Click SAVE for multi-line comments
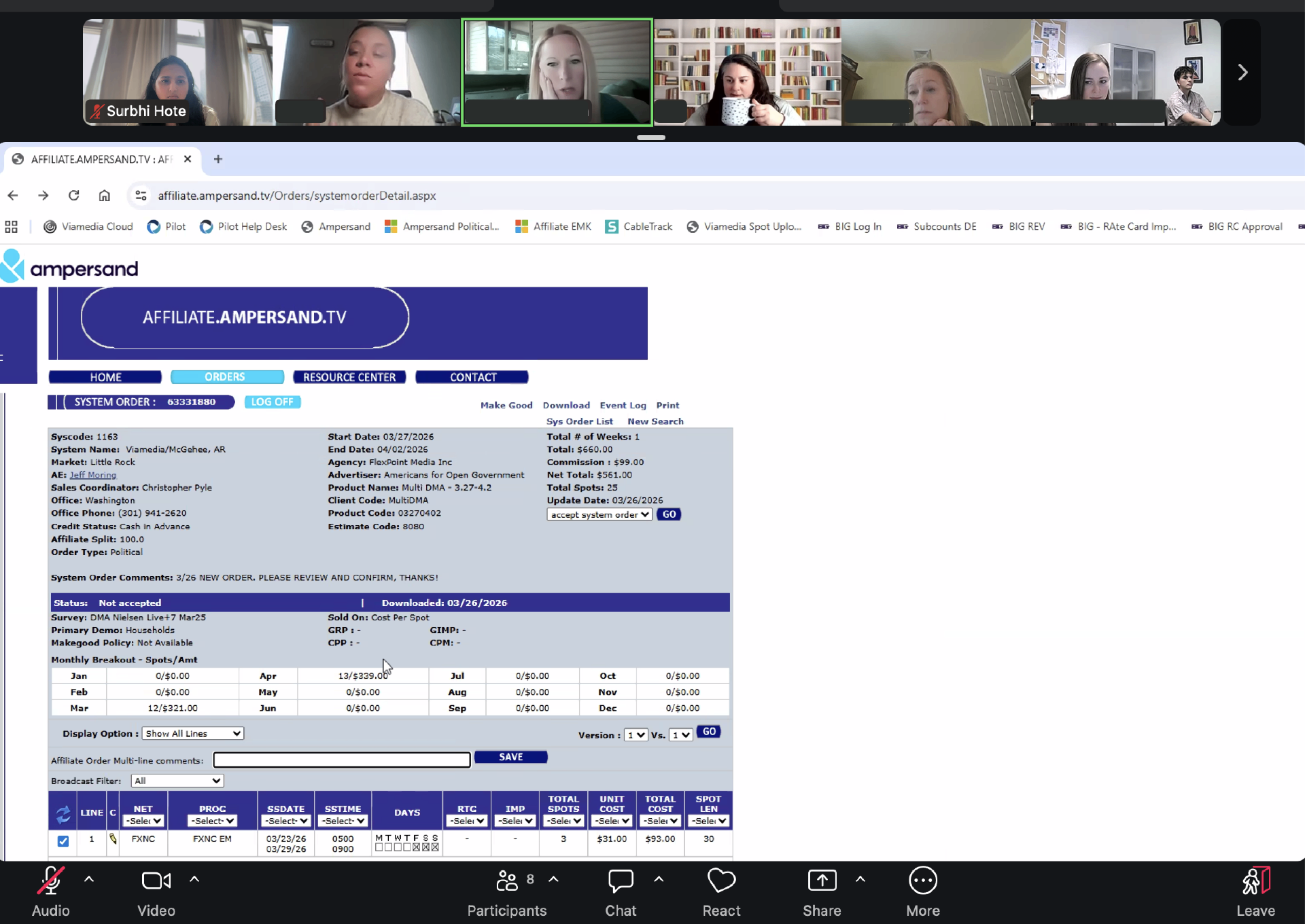Viewport: 1305px width, 924px height. pyautogui.click(x=511, y=758)
